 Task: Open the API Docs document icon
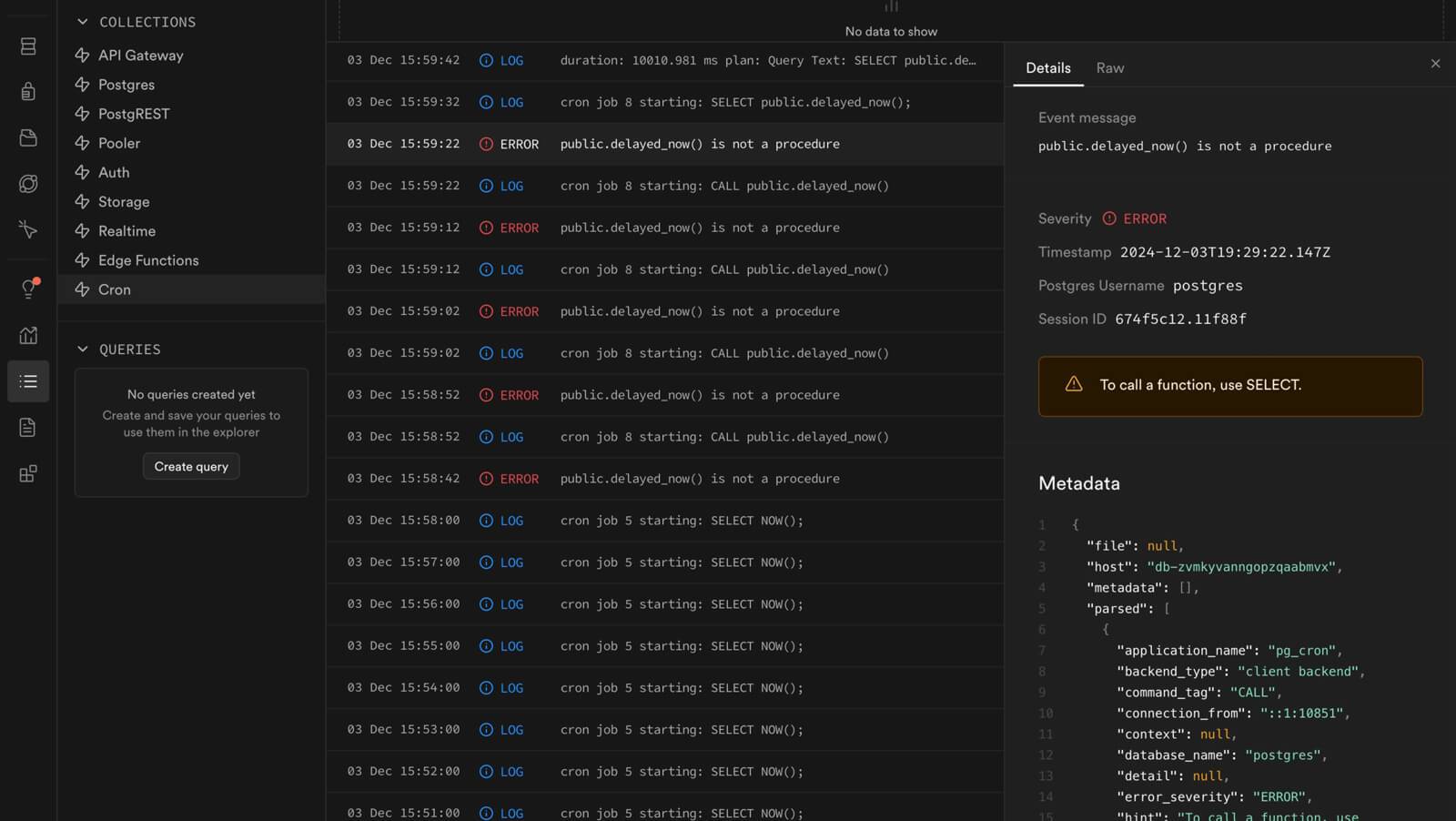tap(28, 427)
